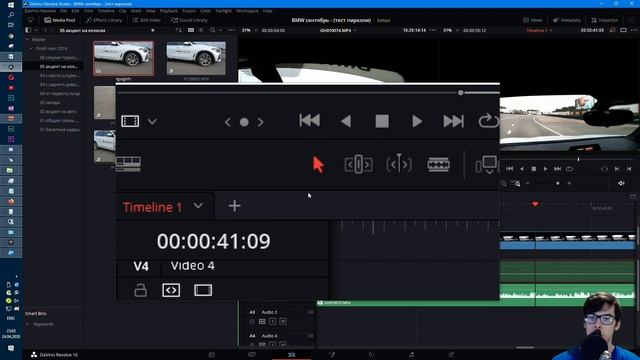Toggle enable video track for V4
Viewport: 640px width, 360px height.
tap(203, 290)
